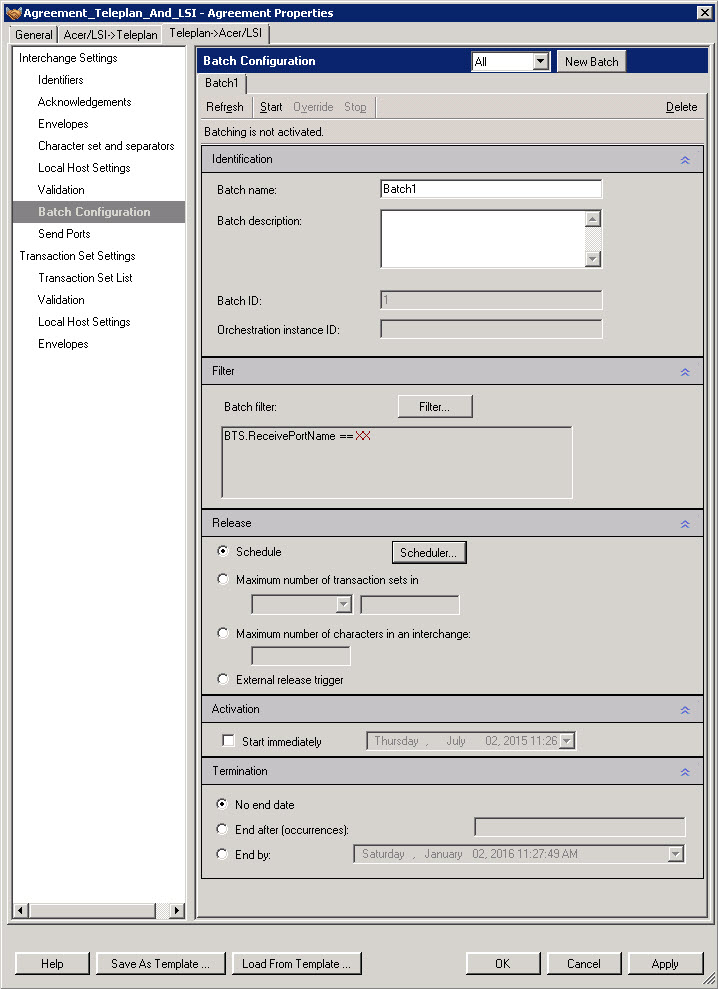Switch to Acer/LSI->Teleplan tab
The image size is (718, 989).
pos(110,35)
